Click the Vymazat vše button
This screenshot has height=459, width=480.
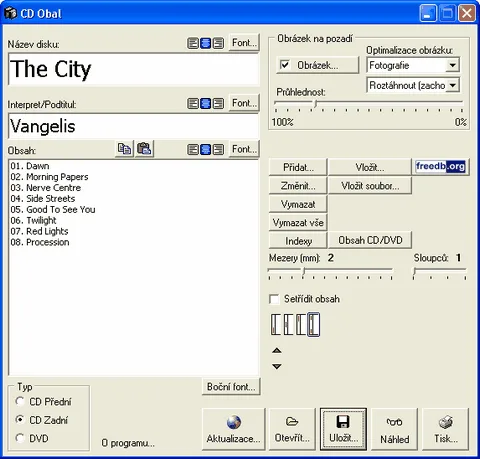click(298, 222)
